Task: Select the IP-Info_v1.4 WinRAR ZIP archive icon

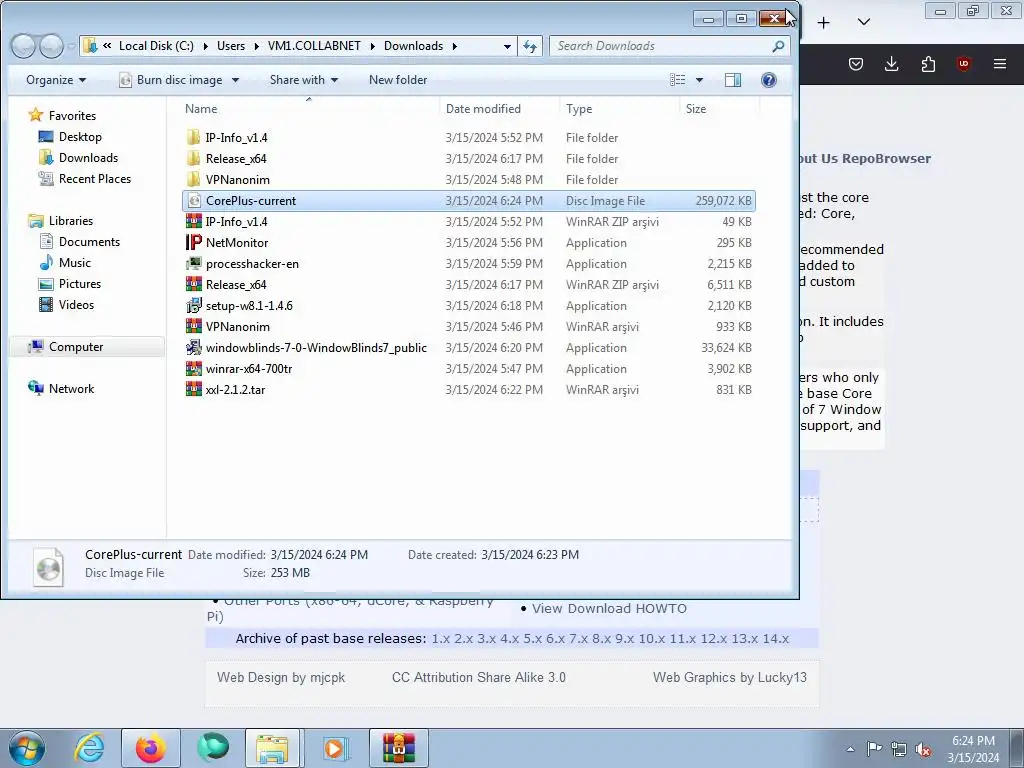Action: click(193, 221)
